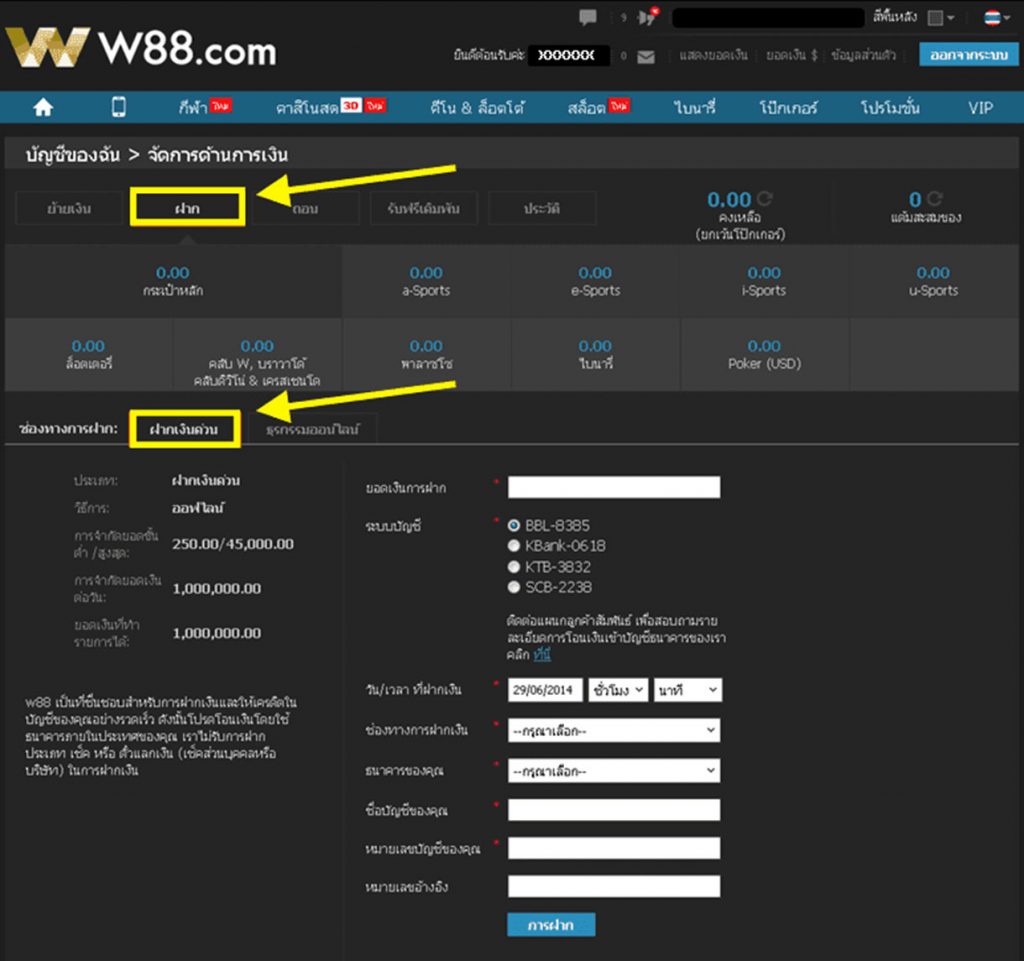Refresh the reward points counter
The image size is (1024, 961).
(934, 199)
